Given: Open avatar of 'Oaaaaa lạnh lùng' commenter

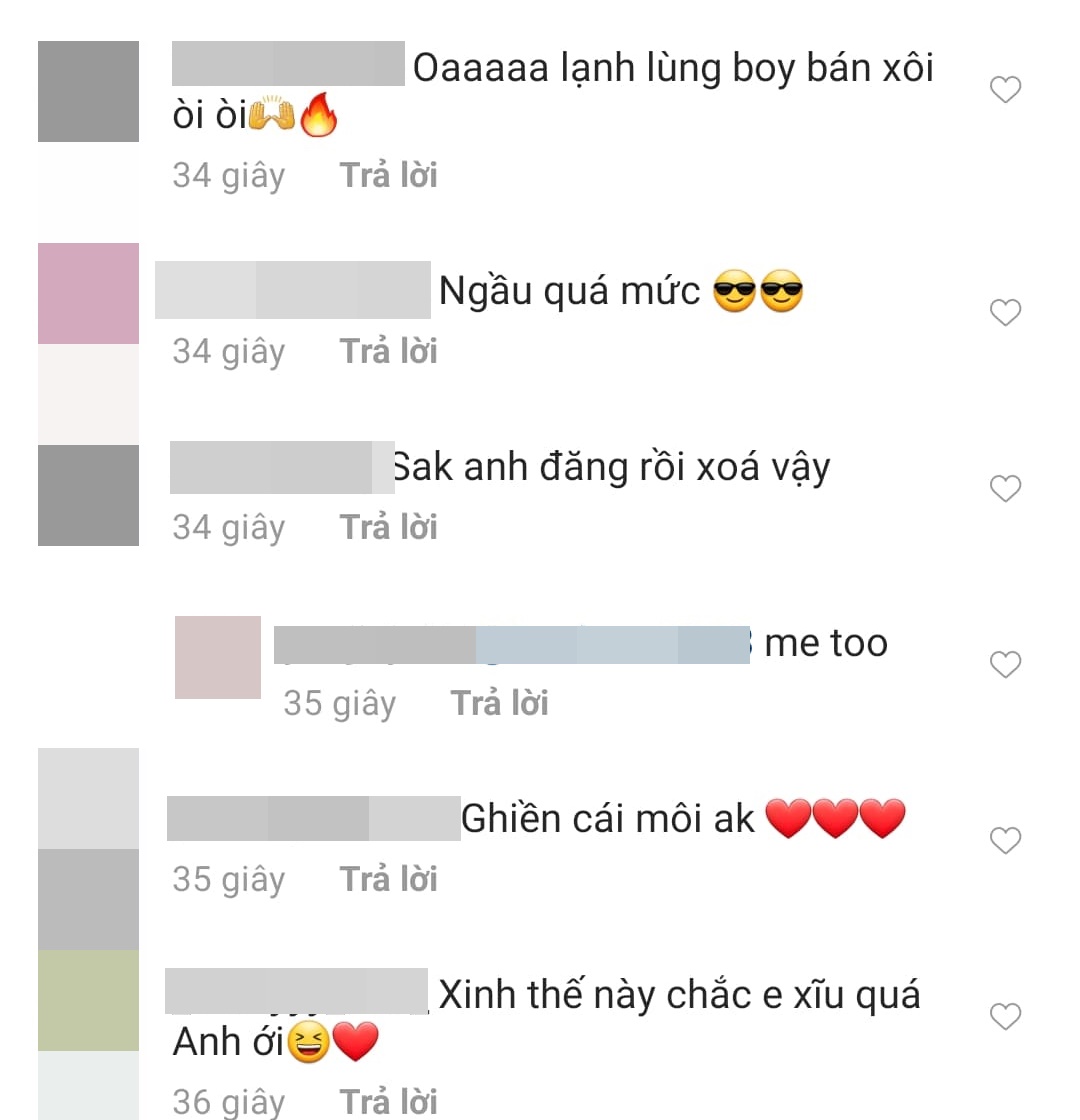Looking at the screenshot, I should 89,91.
